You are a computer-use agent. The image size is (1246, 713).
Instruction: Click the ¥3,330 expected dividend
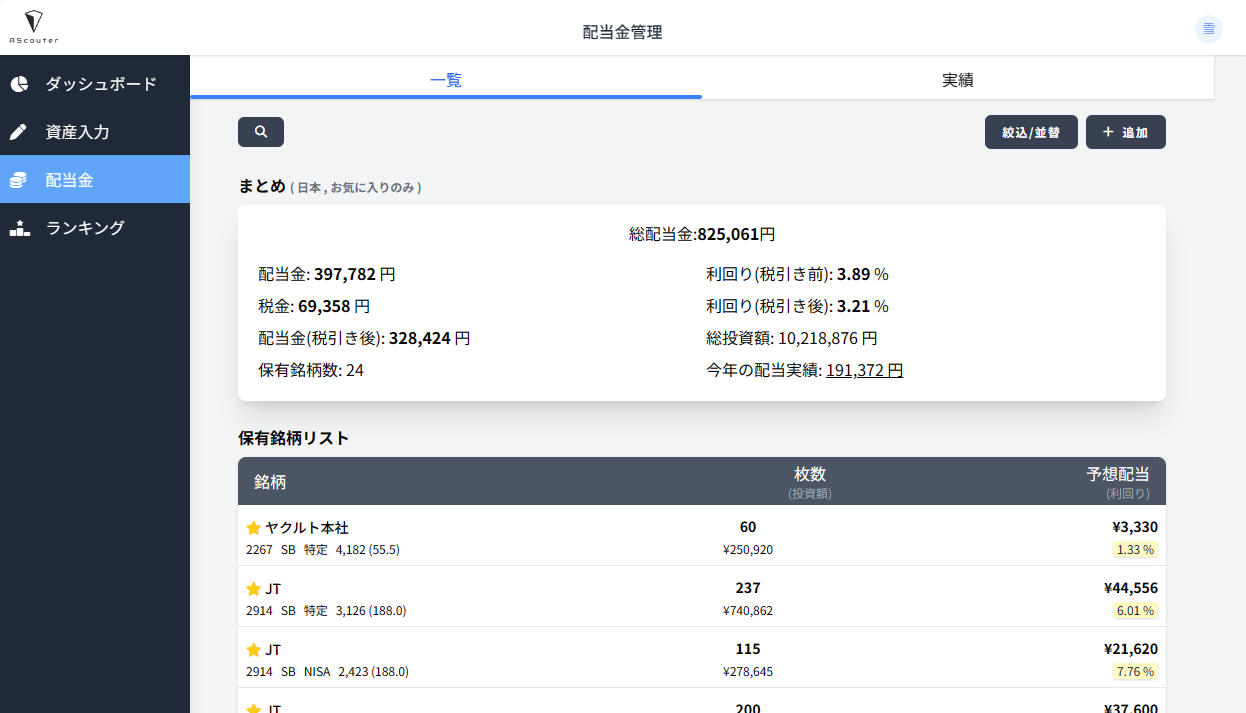(1135, 527)
